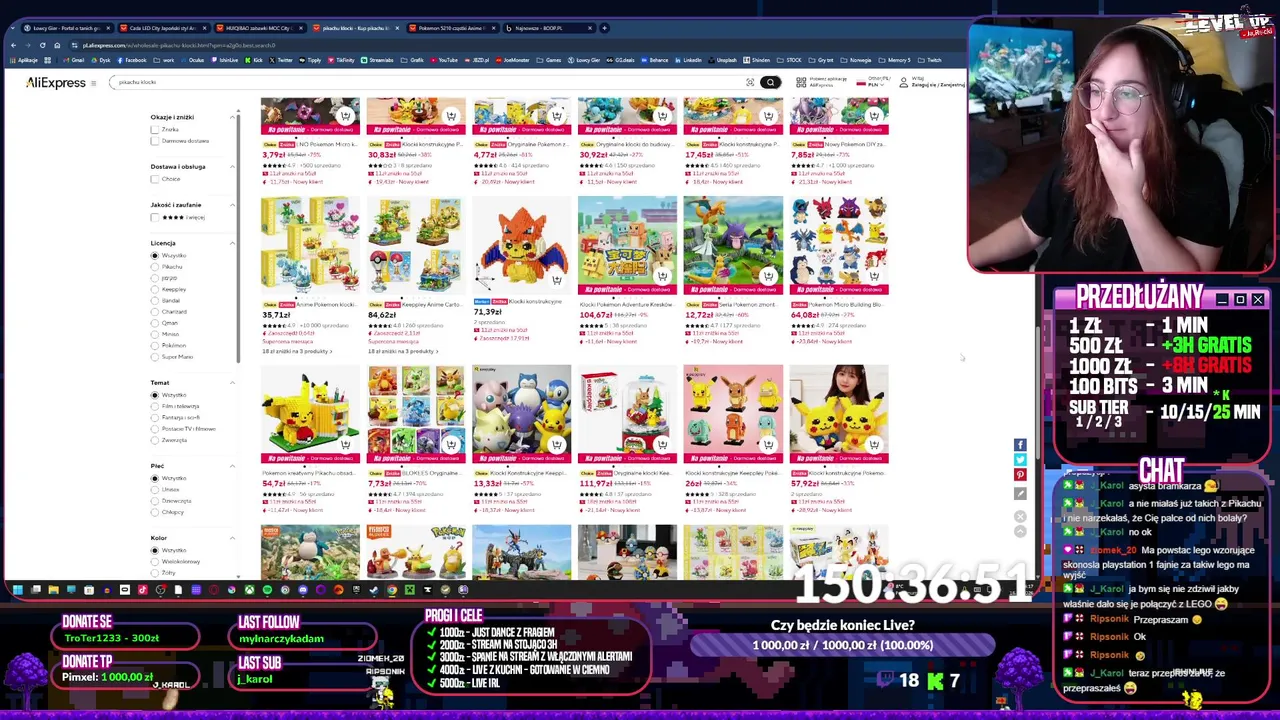Open the Windows Start menu

coord(17,590)
